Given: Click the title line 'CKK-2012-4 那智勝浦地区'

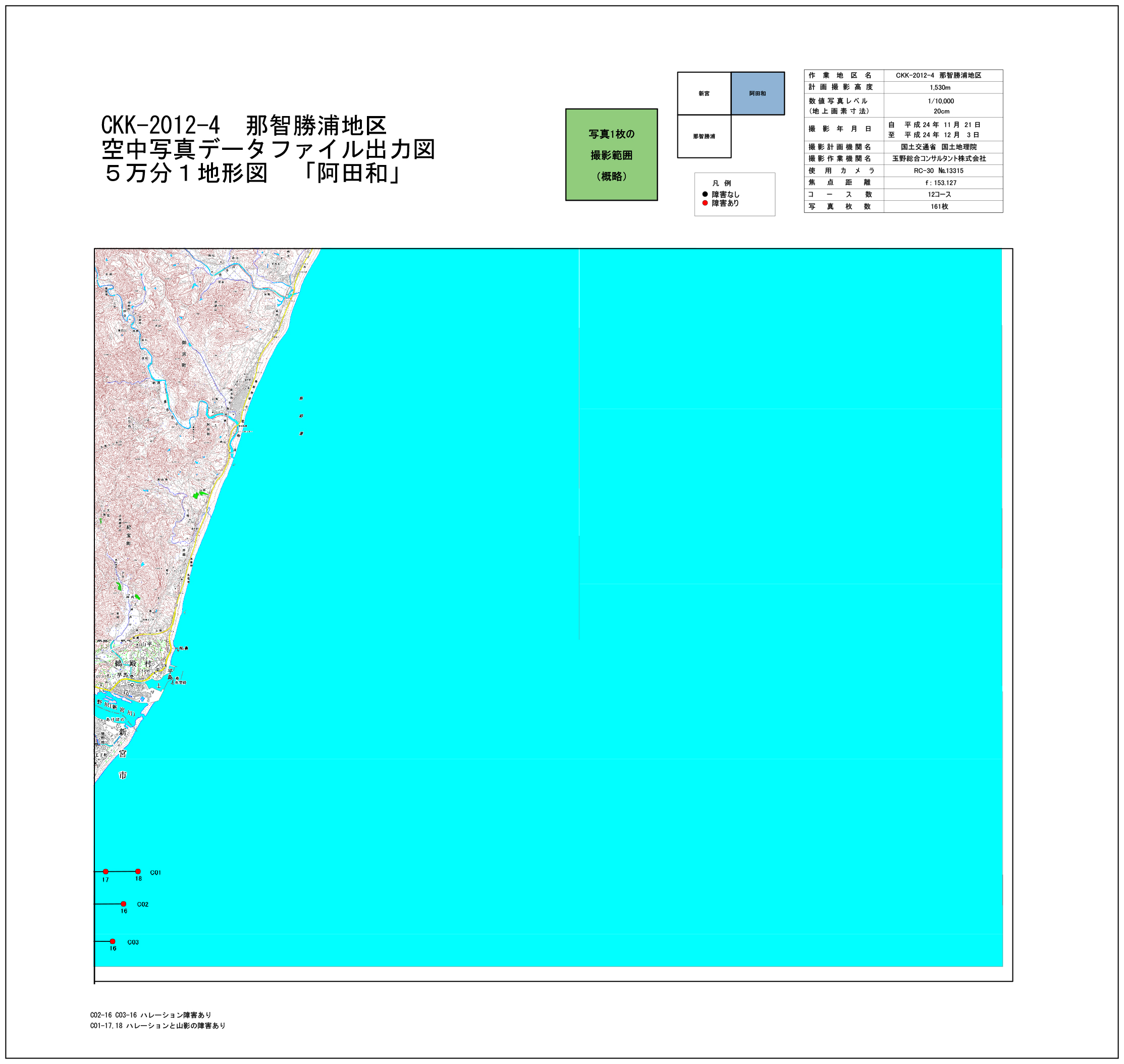Looking at the screenshot, I should point(244,125).
